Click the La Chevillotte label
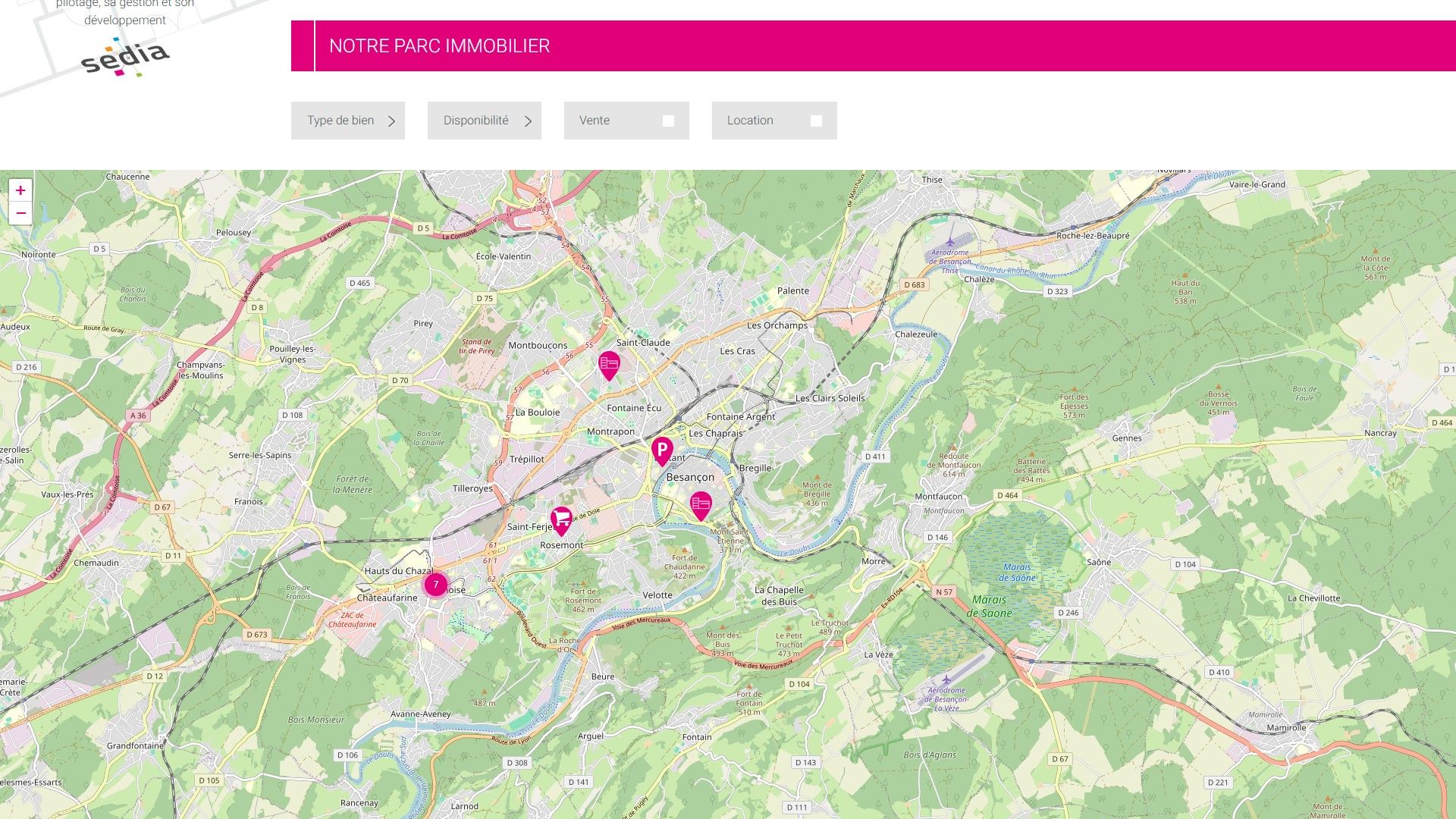 [1313, 598]
